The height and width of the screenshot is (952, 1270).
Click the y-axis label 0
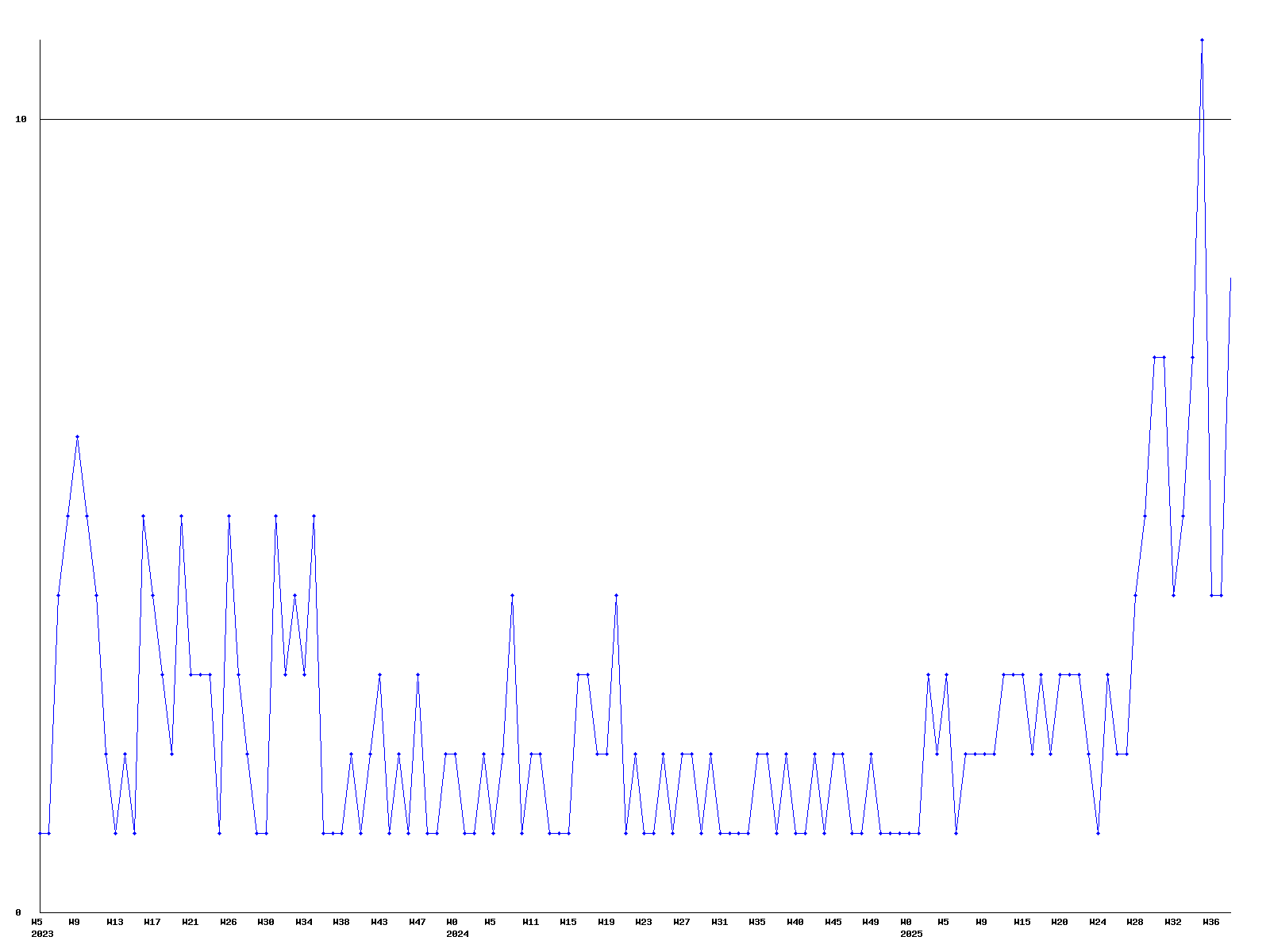point(18,912)
